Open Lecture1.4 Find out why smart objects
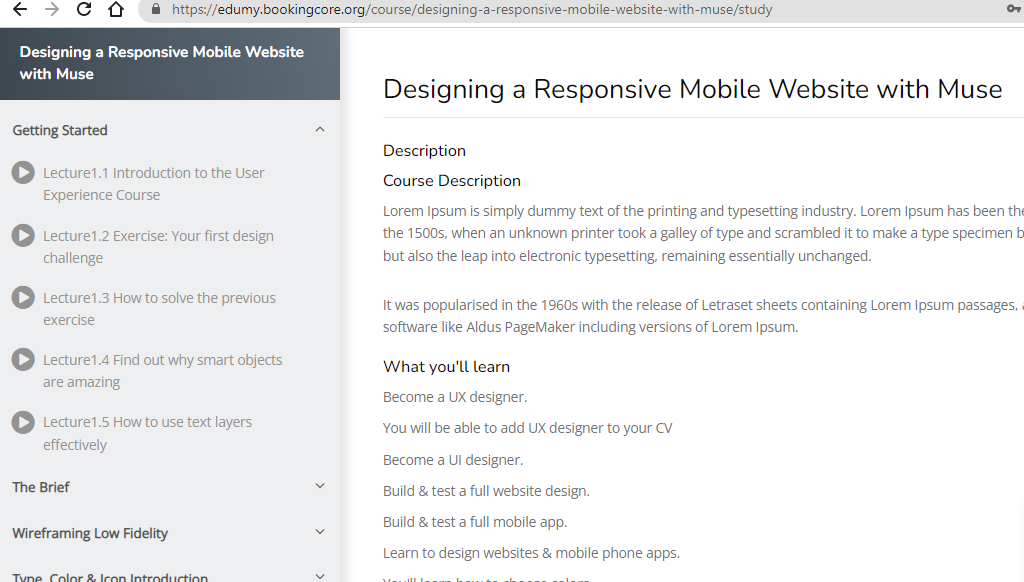Screen dimensions: 1024x582 click(163, 370)
